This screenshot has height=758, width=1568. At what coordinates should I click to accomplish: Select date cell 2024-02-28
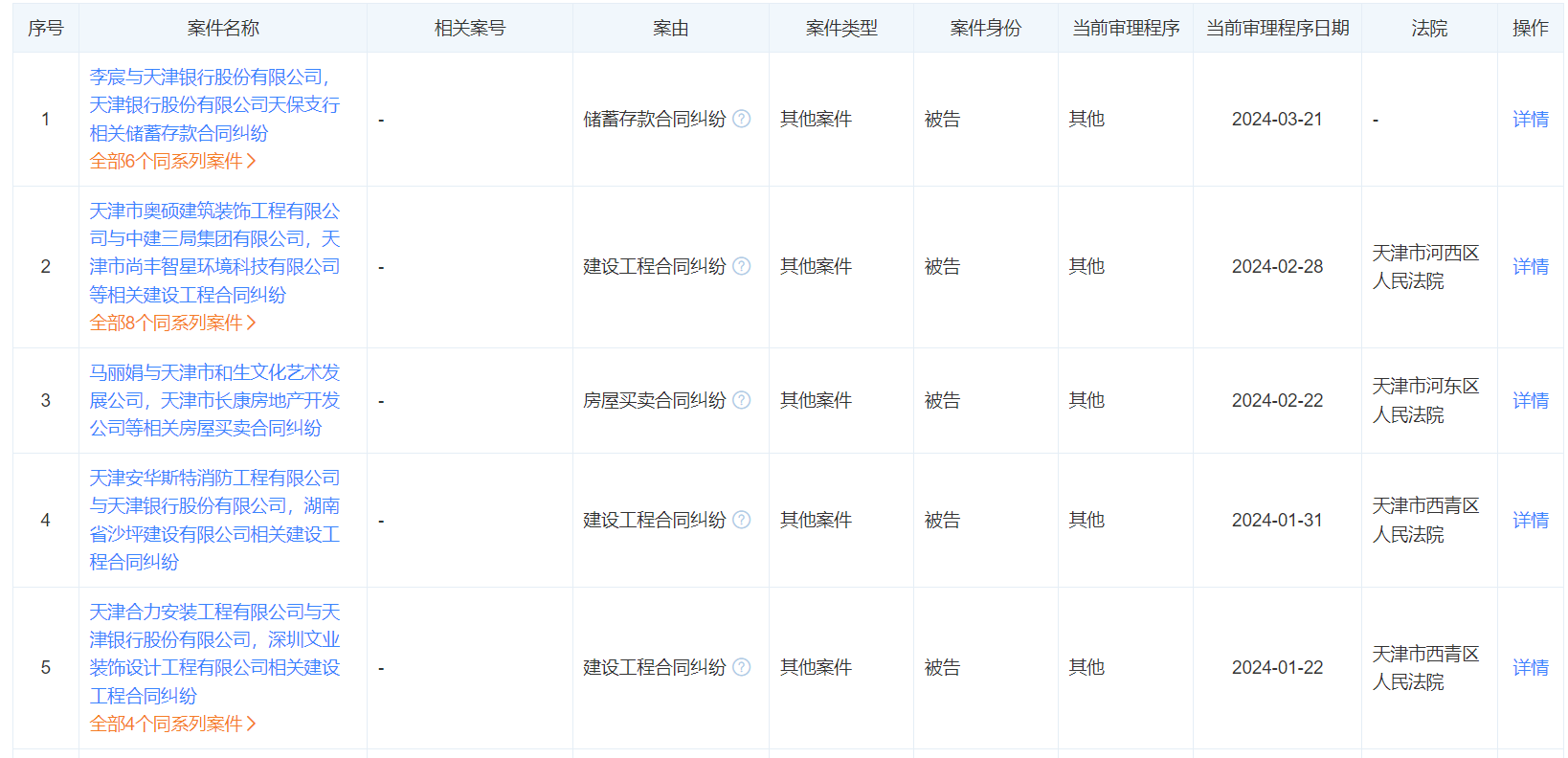pos(1277,266)
